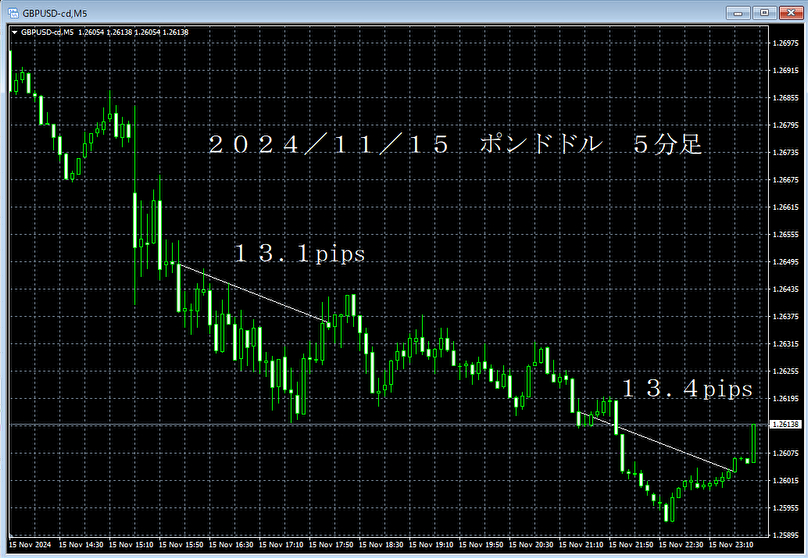Click time axis label 15 Nov 19:10

(431, 545)
